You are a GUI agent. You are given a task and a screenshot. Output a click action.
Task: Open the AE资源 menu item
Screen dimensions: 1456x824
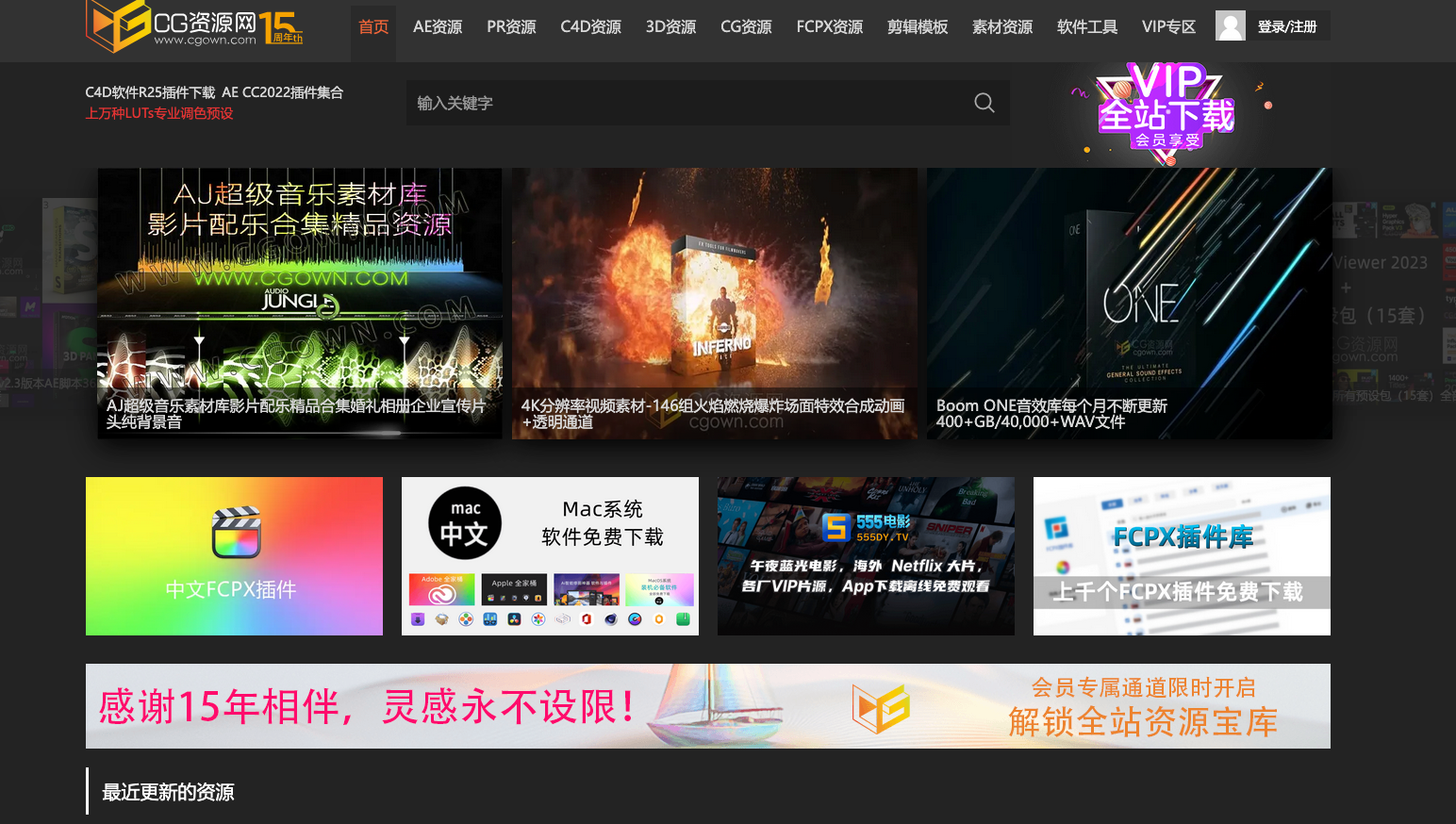[x=438, y=26]
